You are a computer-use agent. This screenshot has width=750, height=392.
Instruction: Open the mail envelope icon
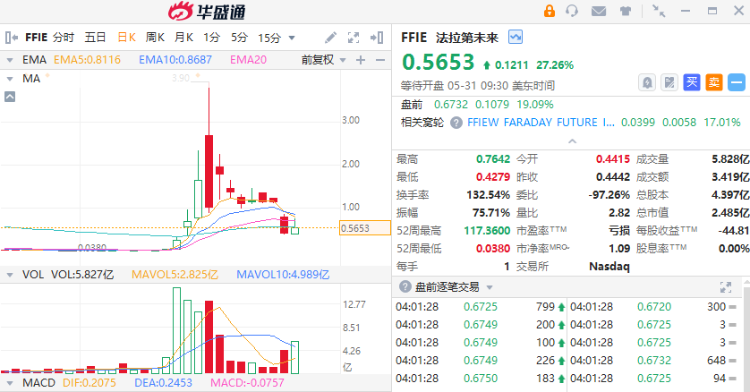point(598,11)
